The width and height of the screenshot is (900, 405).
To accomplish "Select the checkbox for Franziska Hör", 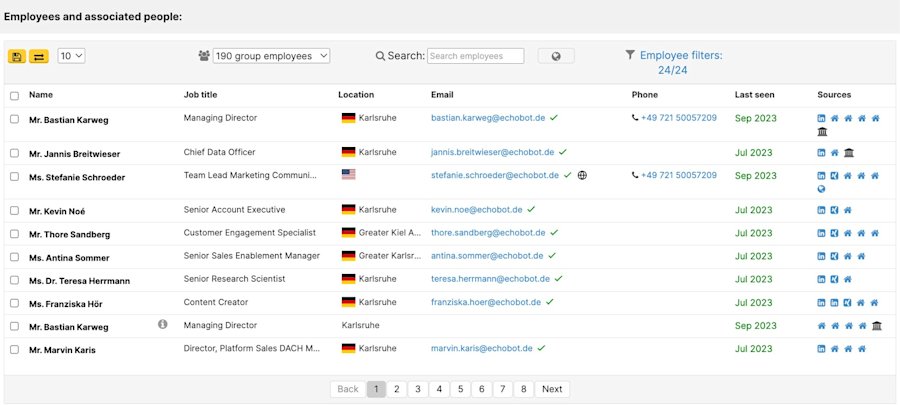I will pyautogui.click(x=14, y=303).
